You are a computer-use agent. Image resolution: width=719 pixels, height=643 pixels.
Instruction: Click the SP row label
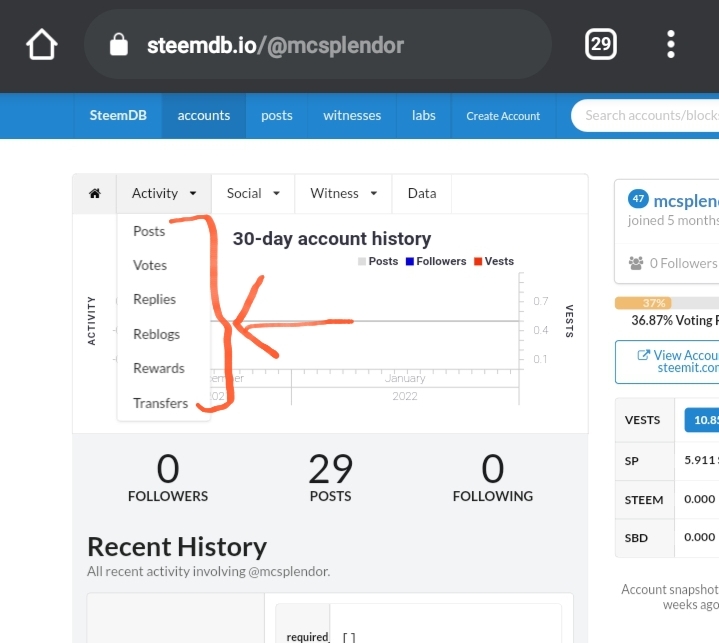pos(631,461)
